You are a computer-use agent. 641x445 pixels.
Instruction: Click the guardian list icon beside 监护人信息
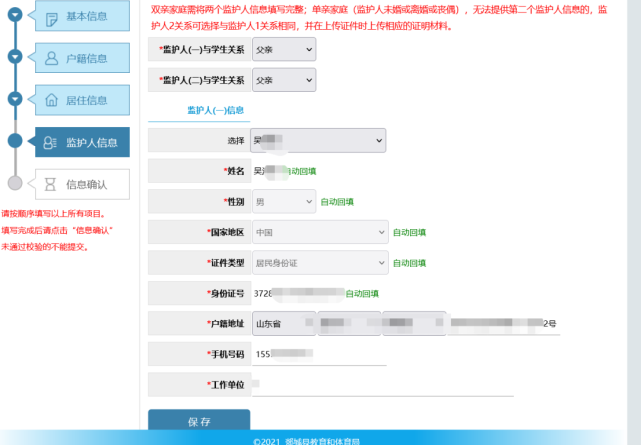tap(49, 142)
